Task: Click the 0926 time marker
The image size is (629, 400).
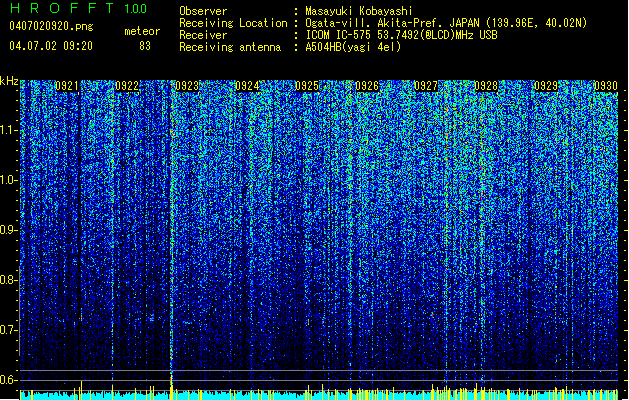Action: [367, 86]
